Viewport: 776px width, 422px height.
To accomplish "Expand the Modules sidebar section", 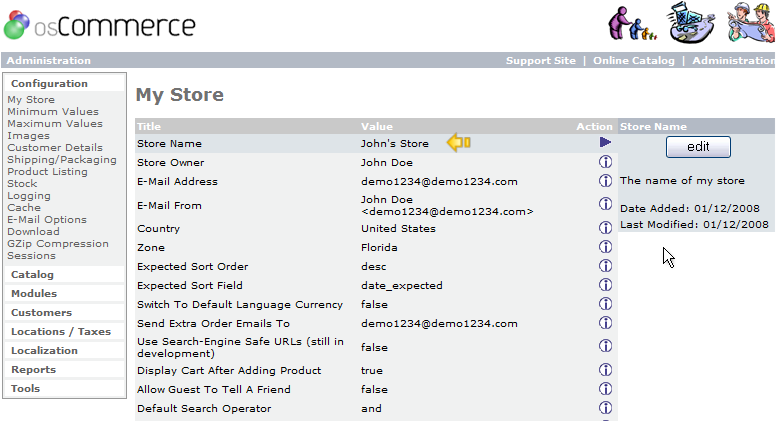I will click(34, 294).
